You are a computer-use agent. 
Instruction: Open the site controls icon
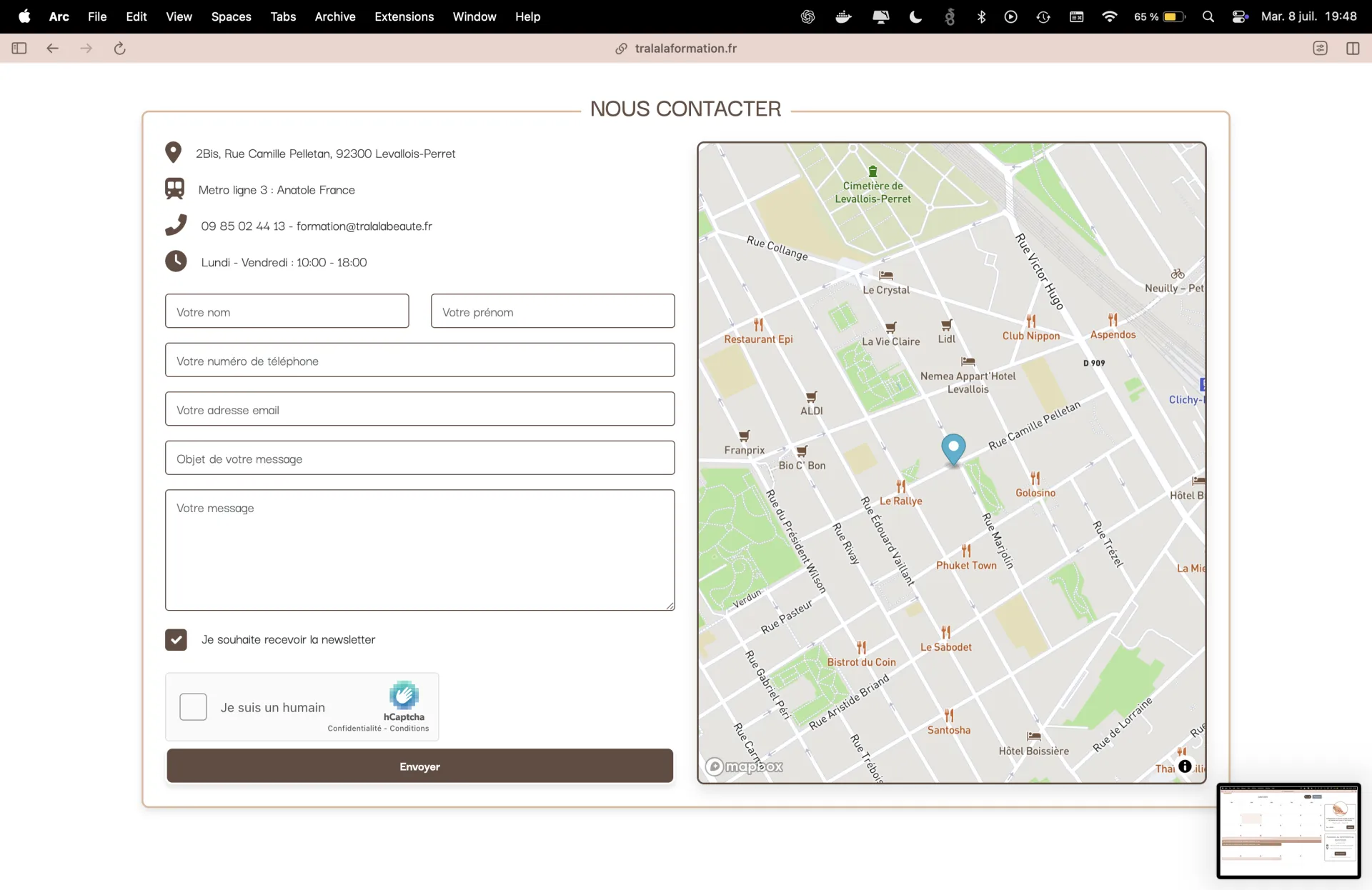1320,48
